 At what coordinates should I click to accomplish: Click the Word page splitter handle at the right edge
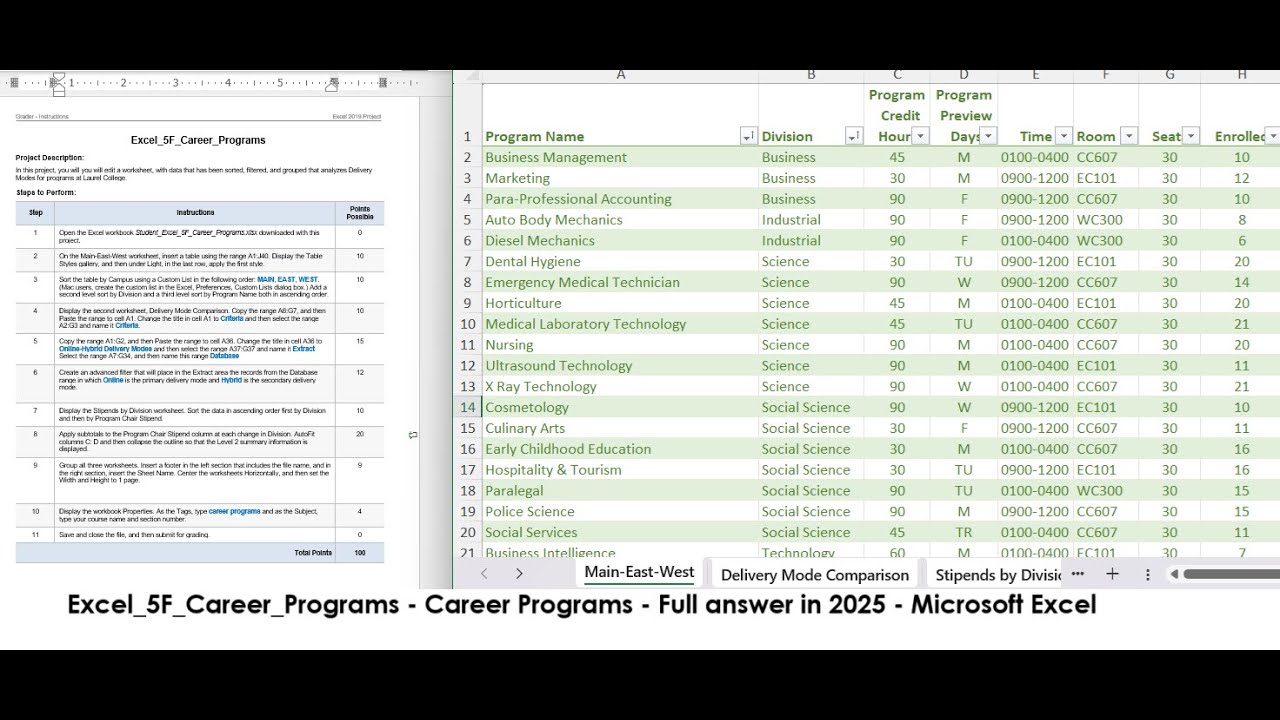tap(413, 435)
